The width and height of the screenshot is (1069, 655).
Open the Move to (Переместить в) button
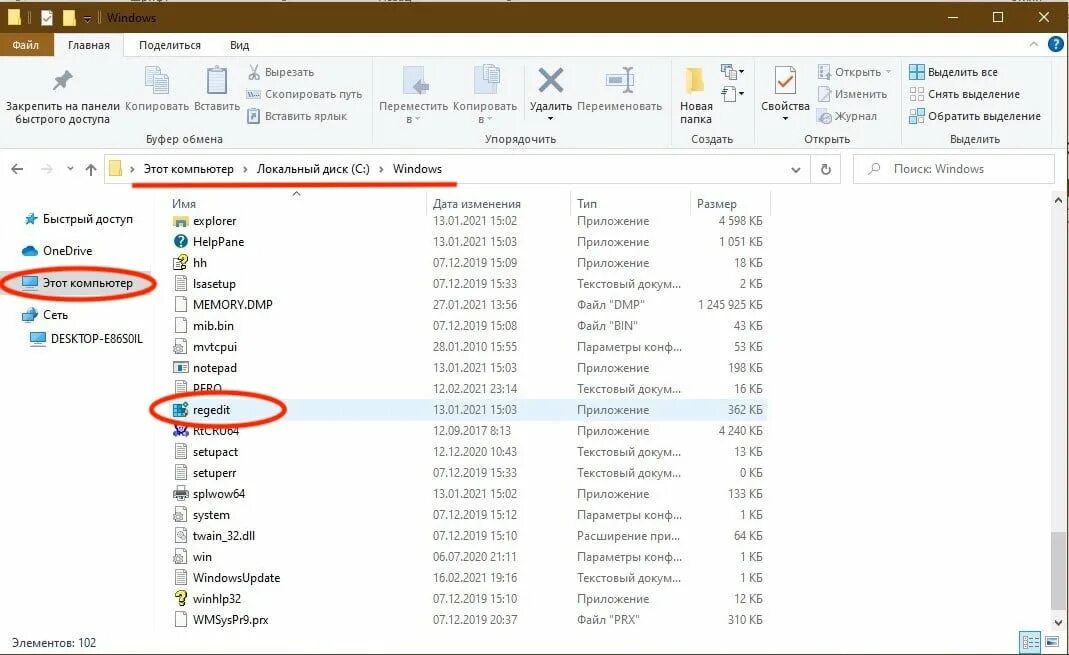[414, 95]
